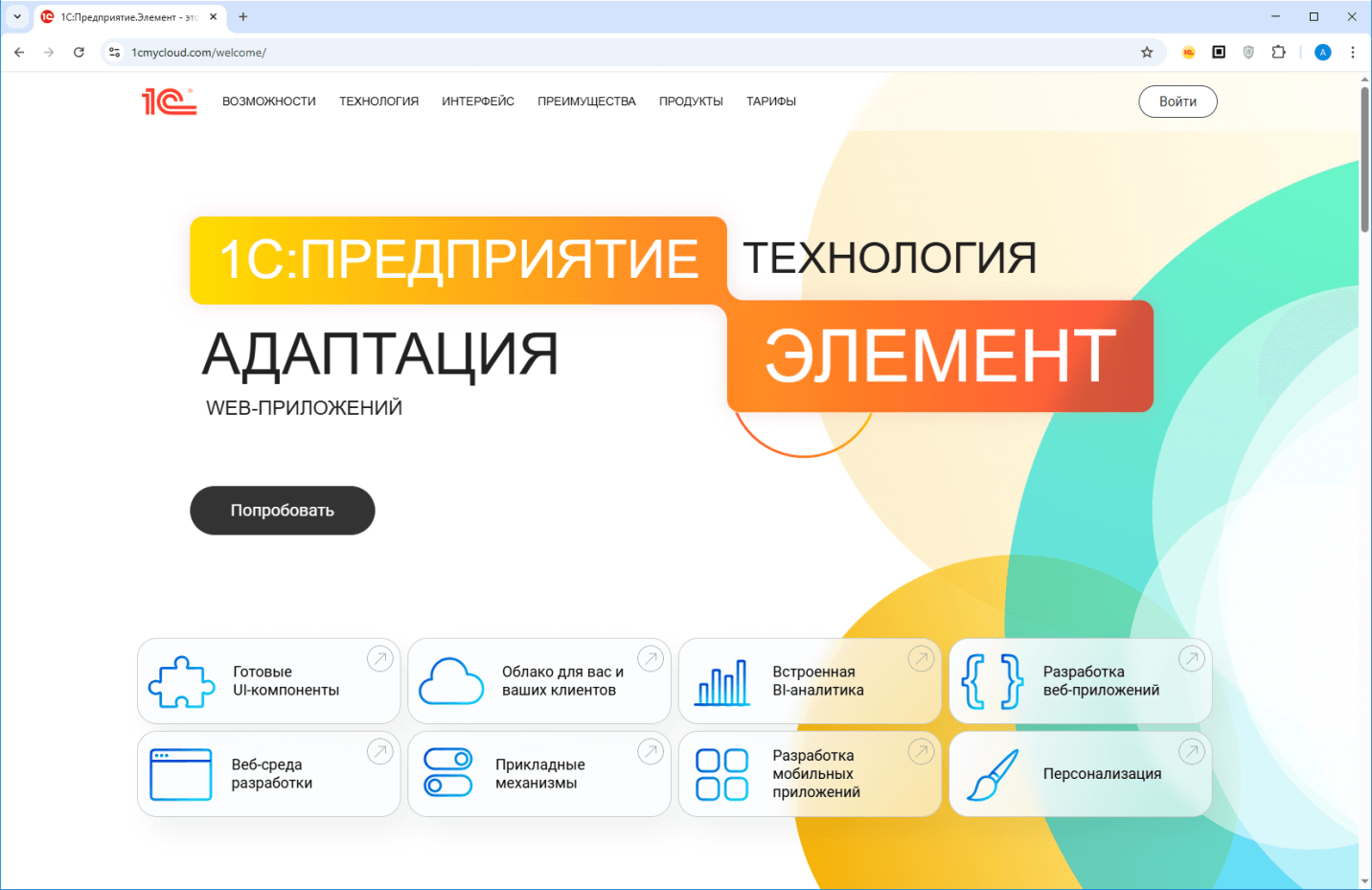This screenshot has height=890, width=1372.
Task: Click the 1C extension icon in toolbar
Action: click(1188, 53)
